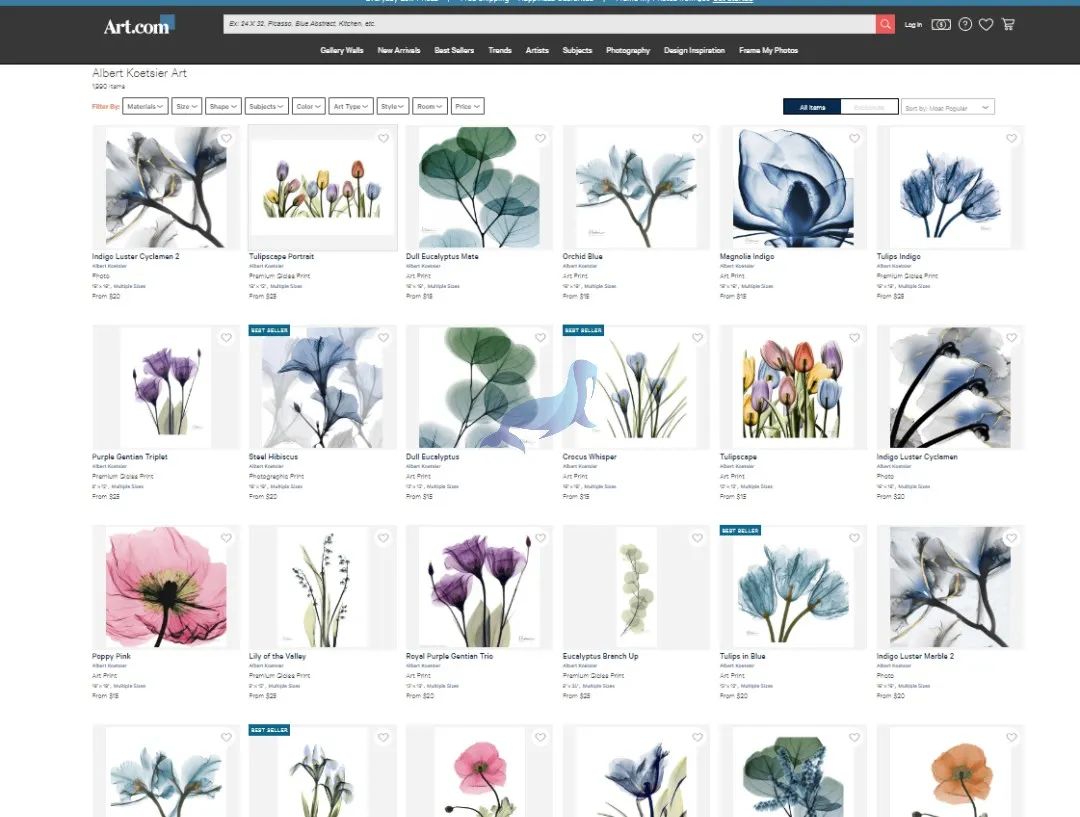1080x817 pixels.
Task: Open the Artists menu
Action: point(537,50)
